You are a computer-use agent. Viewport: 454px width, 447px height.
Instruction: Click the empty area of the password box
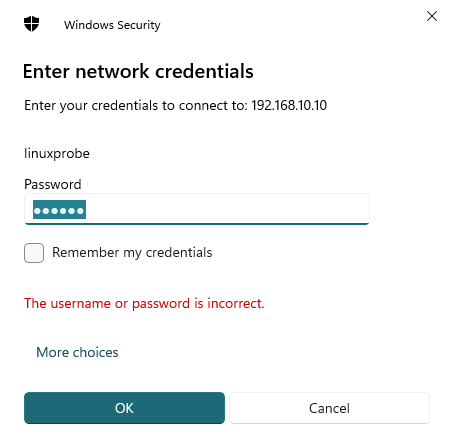point(227,209)
